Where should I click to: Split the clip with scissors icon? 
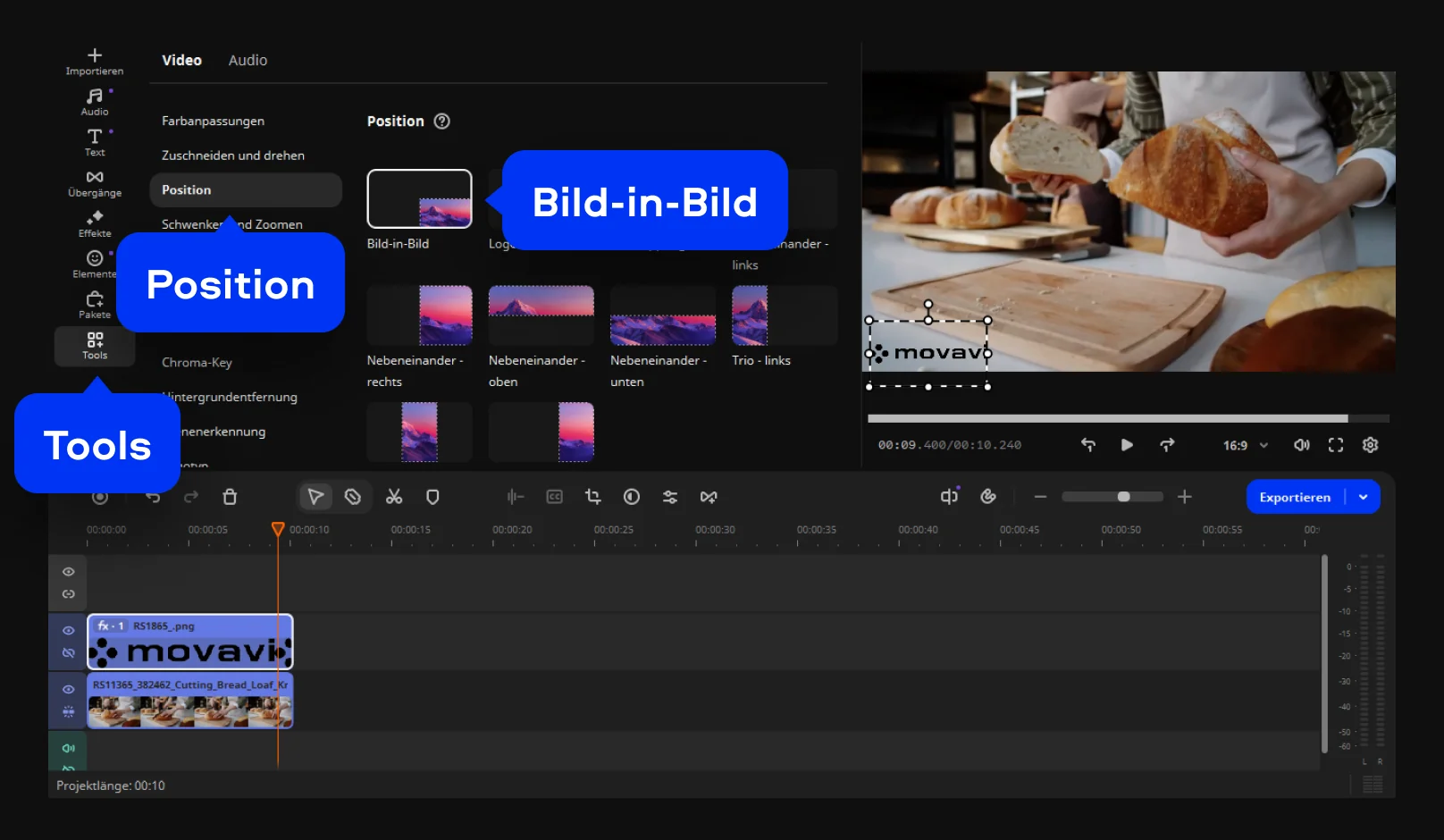394,497
